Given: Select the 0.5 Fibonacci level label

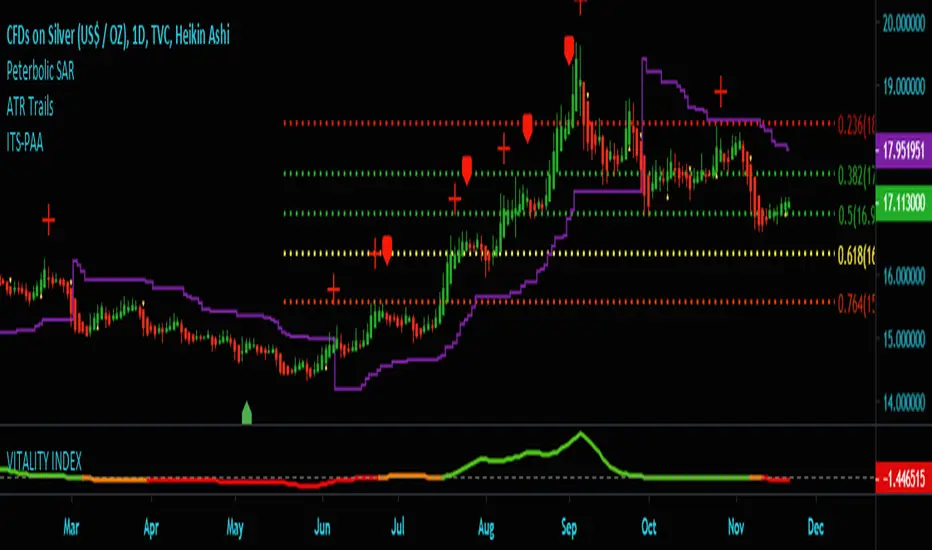Looking at the screenshot, I should [x=856, y=215].
